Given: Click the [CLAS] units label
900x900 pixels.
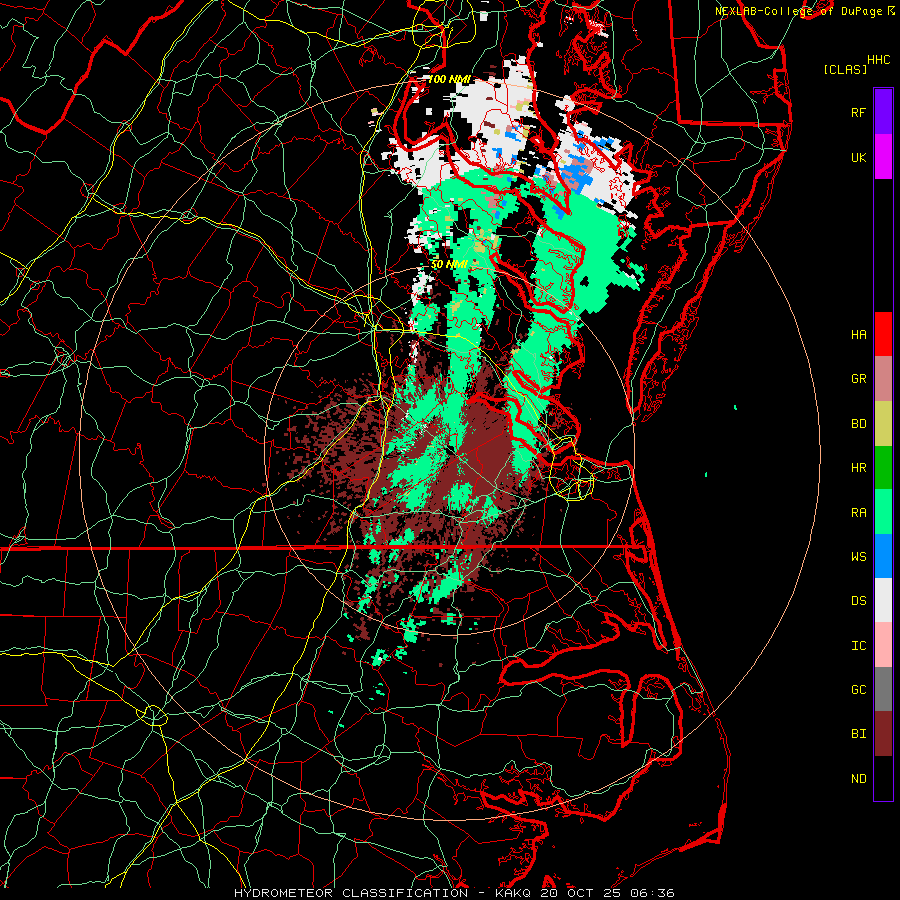Looking at the screenshot, I should click(845, 69).
